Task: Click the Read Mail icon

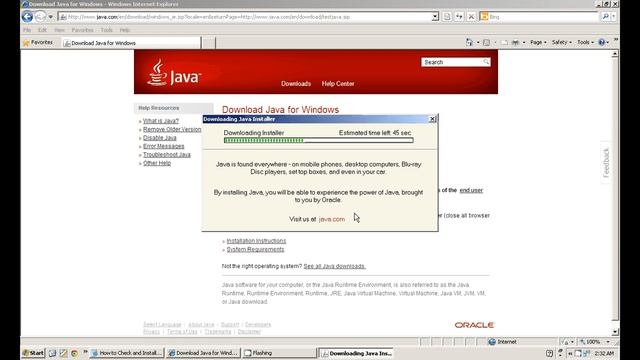Action: coord(504,42)
